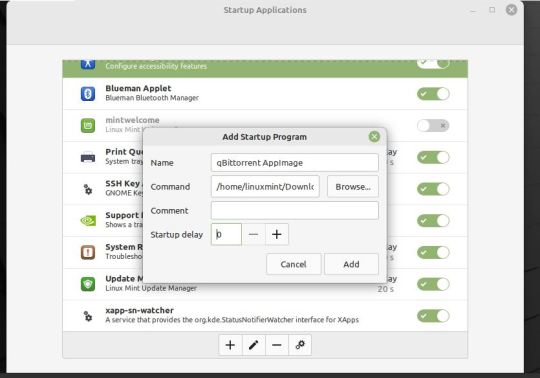Close the Add Startup Program dialog
Viewport: 540px width, 378px height.
coord(374,137)
